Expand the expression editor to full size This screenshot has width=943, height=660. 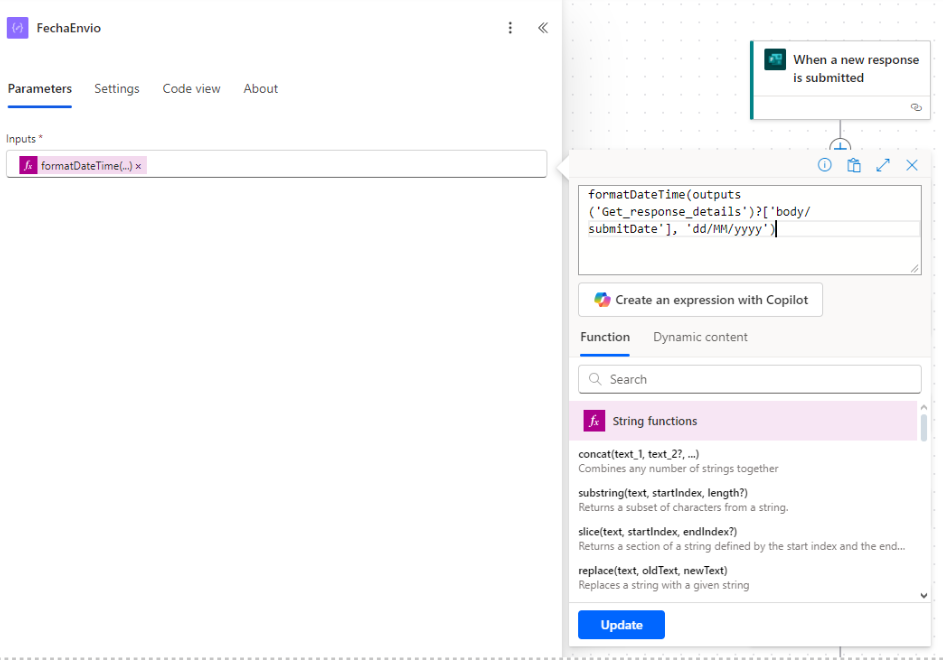883,166
